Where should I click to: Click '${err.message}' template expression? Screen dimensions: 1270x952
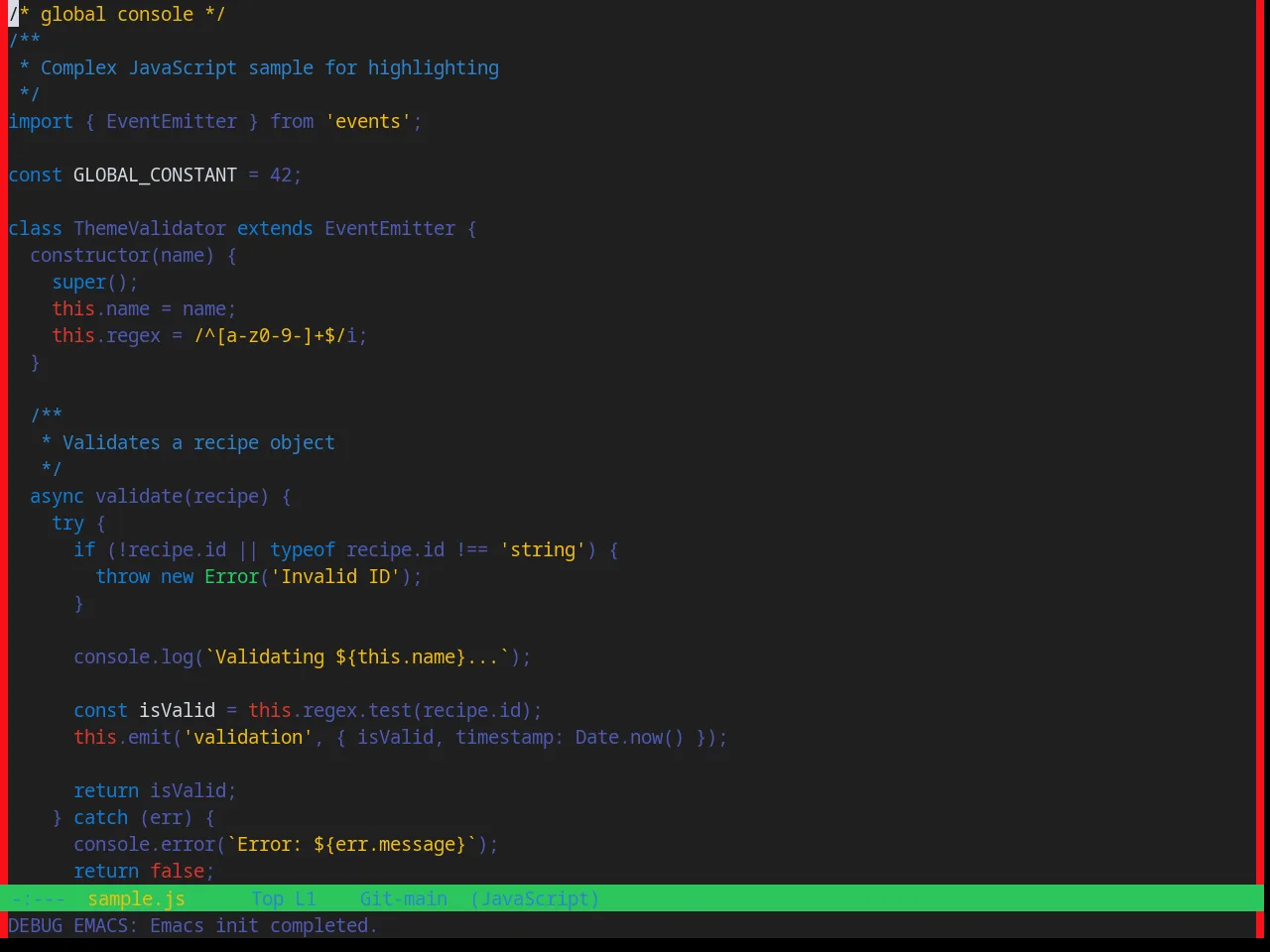[390, 844]
